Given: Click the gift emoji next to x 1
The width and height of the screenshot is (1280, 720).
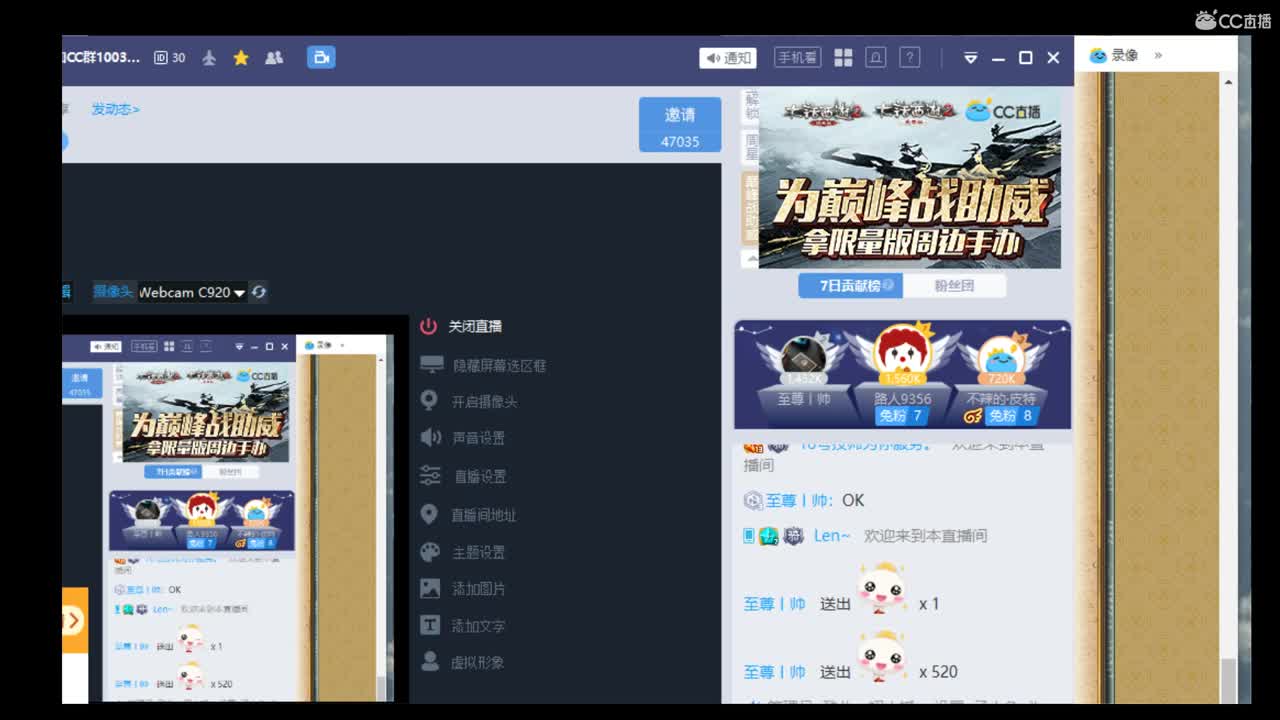Looking at the screenshot, I should (882, 588).
